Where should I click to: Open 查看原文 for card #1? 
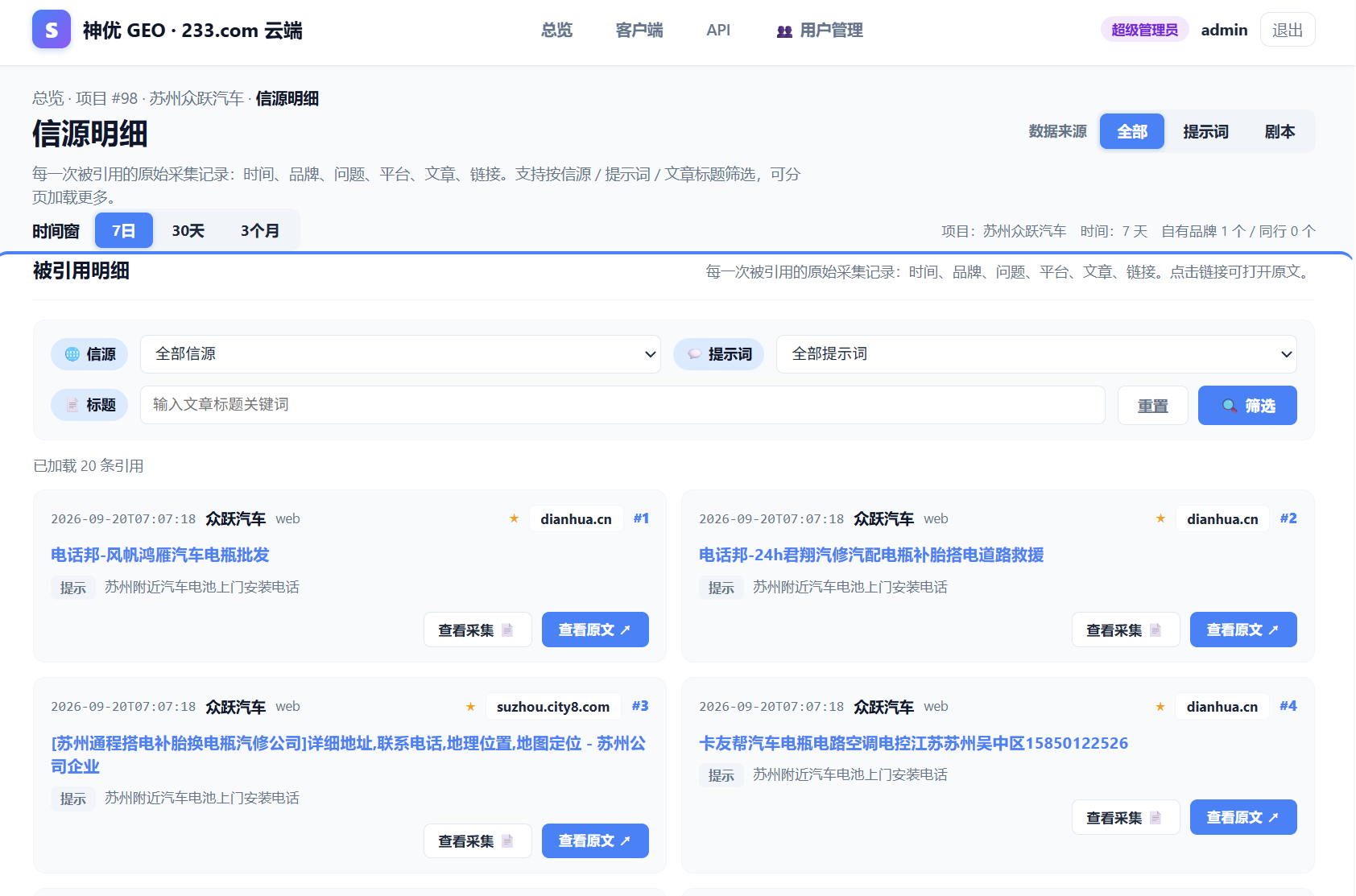click(595, 630)
